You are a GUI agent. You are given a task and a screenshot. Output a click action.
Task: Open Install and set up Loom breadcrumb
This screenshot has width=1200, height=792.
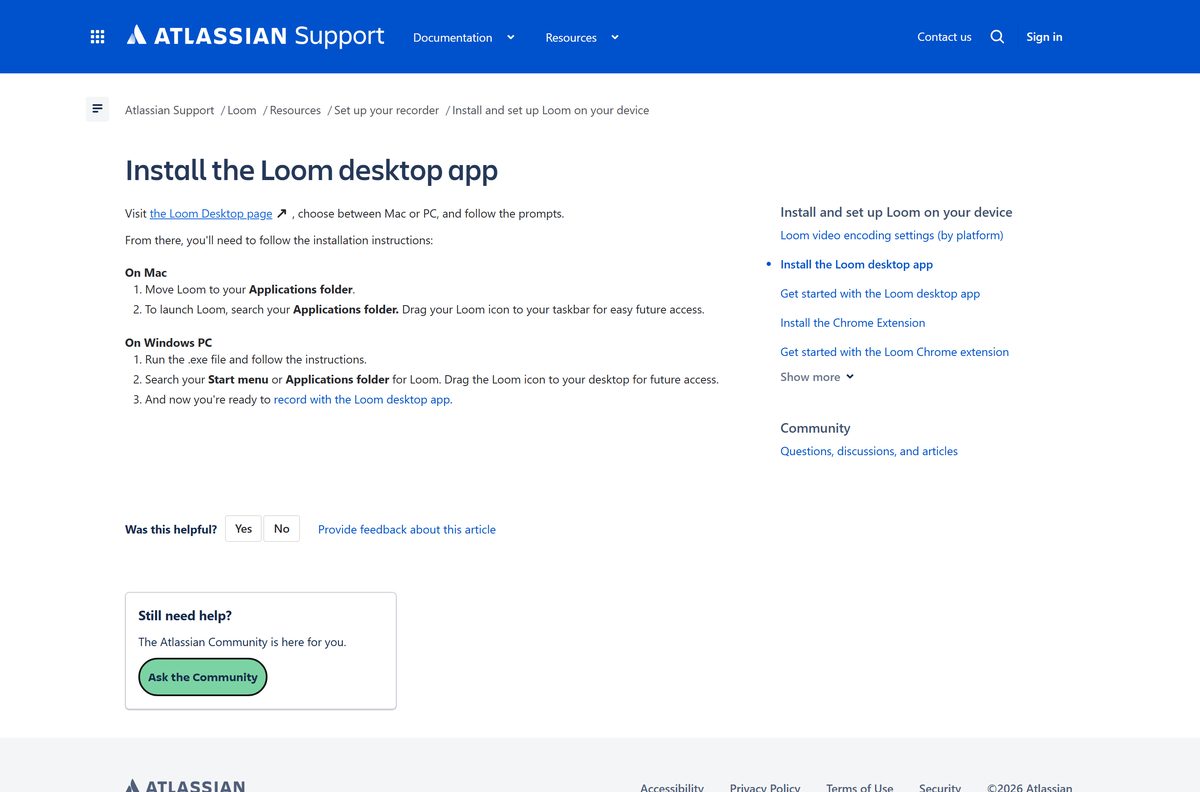coord(550,110)
